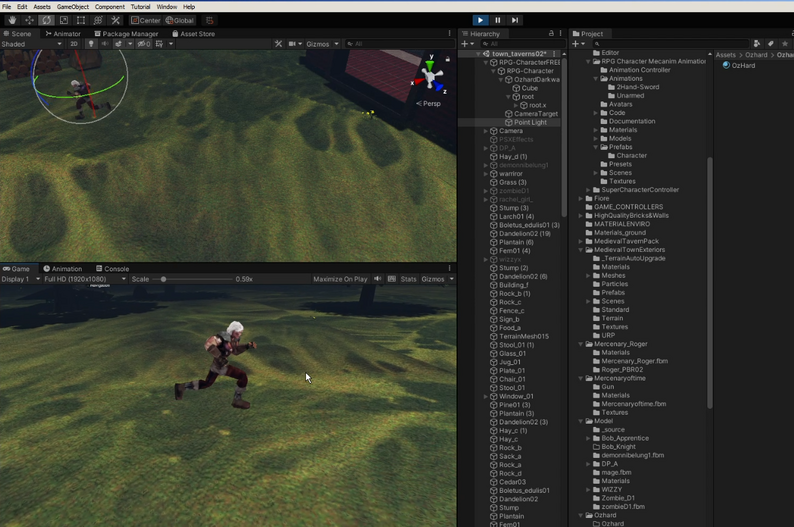The height and width of the screenshot is (527, 794).
Task: Toggle Global handle rotation button
Action: [180, 20]
